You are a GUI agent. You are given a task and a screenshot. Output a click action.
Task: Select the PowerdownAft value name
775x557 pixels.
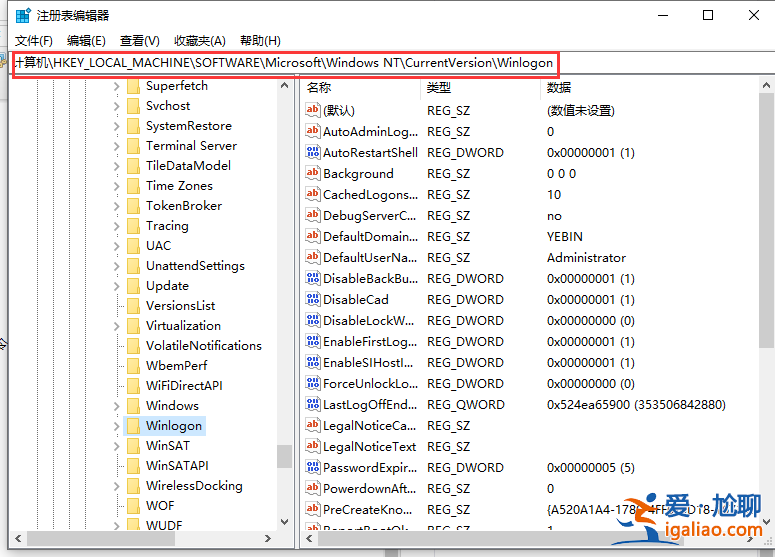click(x=370, y=489)
